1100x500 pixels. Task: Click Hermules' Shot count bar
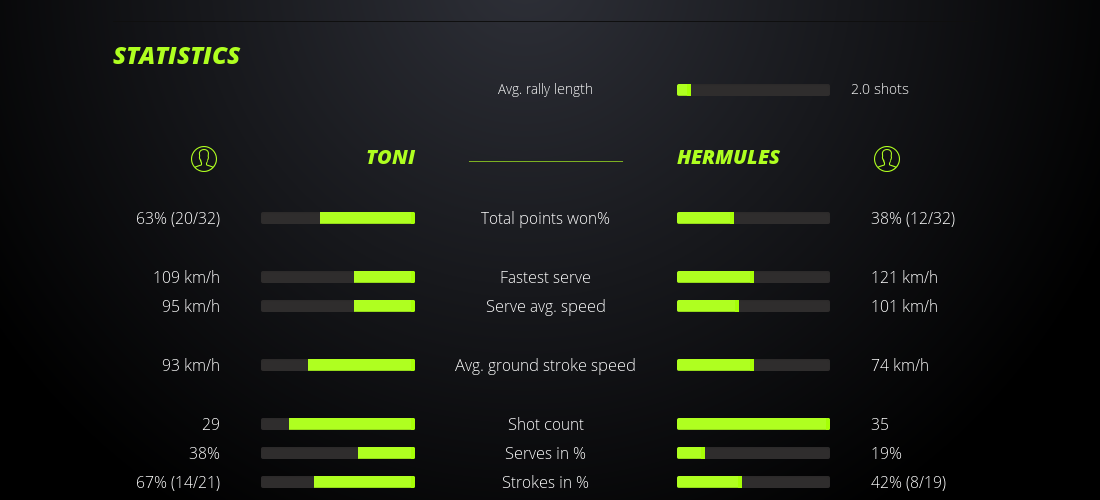tap(753, 424)
